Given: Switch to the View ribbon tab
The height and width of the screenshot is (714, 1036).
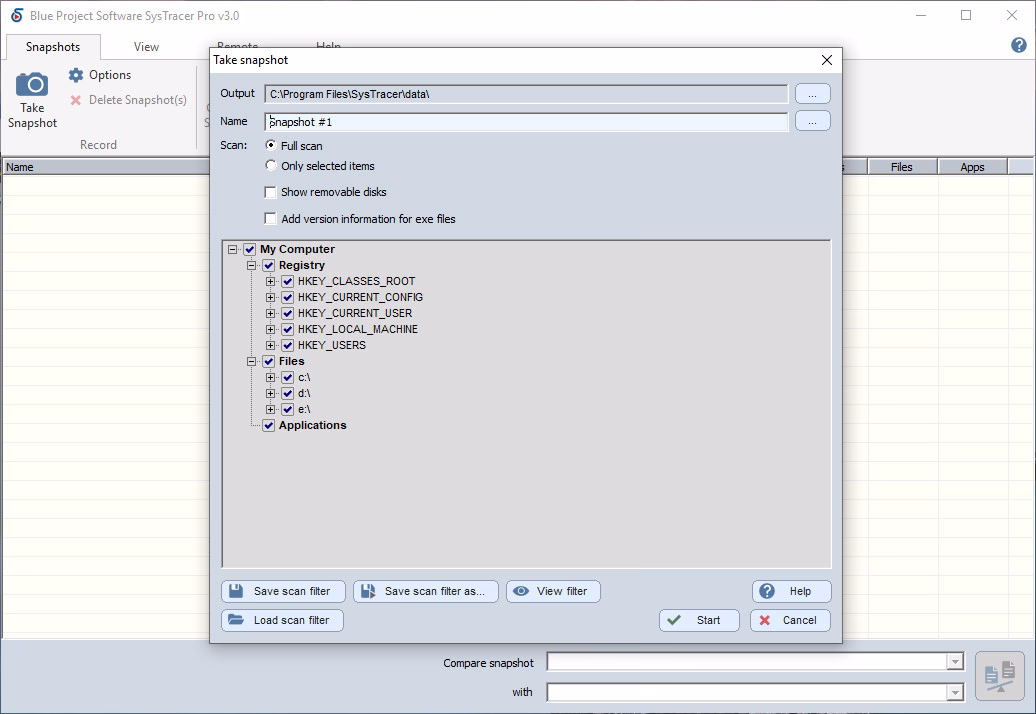Looking at the screenshot, I should click(x=146, y=47).
